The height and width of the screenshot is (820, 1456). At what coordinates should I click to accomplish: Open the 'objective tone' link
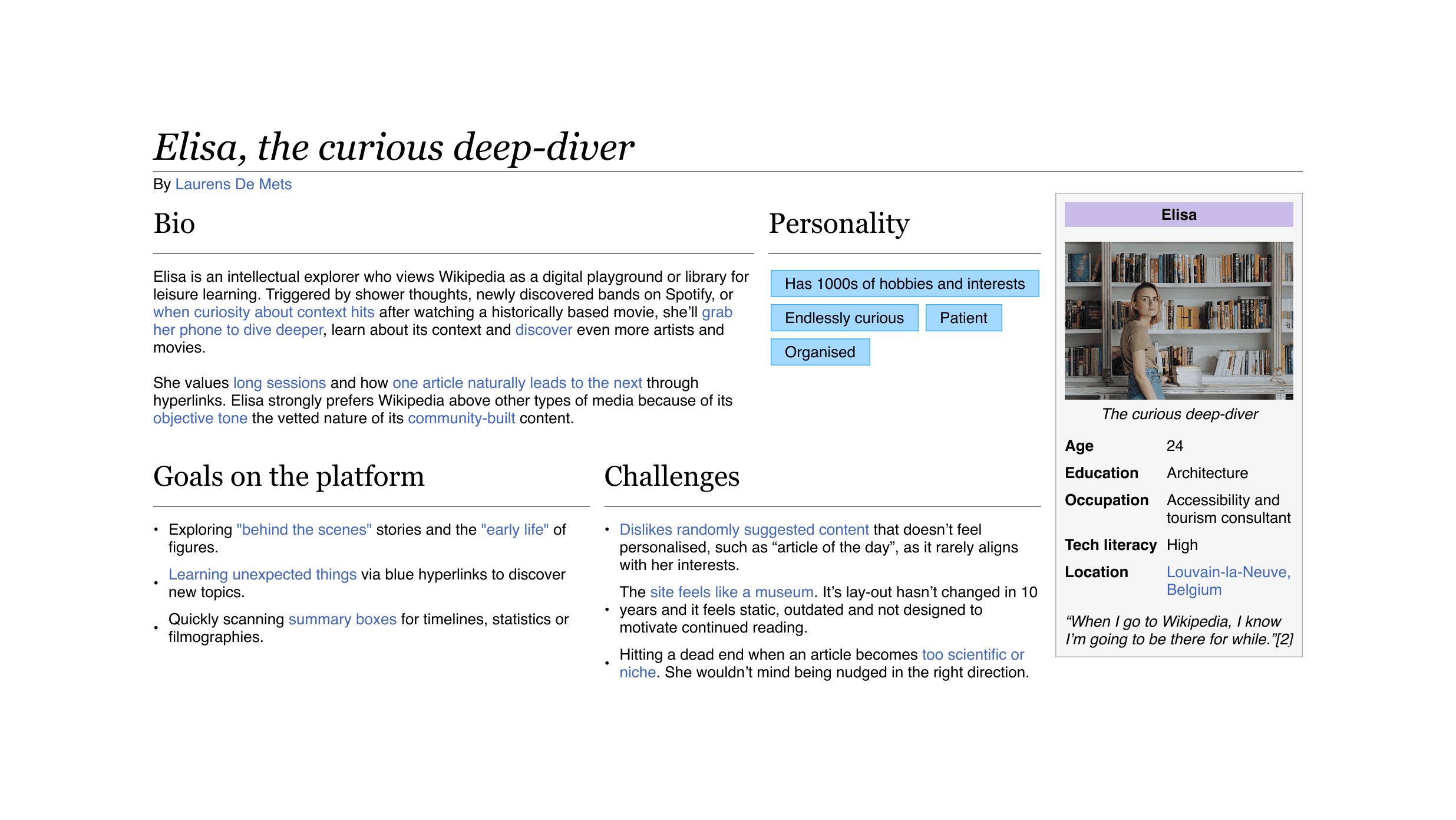coord(200,419)
